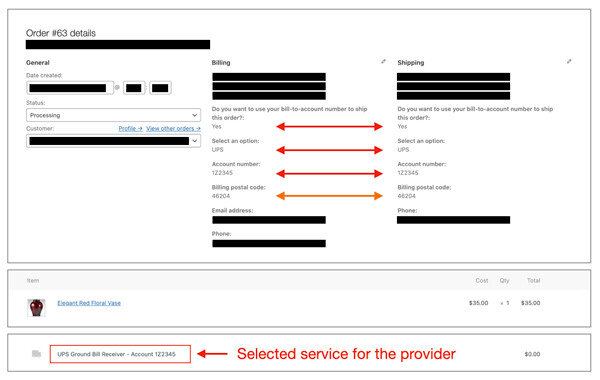This screenshot has width=600, height=380.
Task: Click the Date created date field
Action: click(70, 88)
